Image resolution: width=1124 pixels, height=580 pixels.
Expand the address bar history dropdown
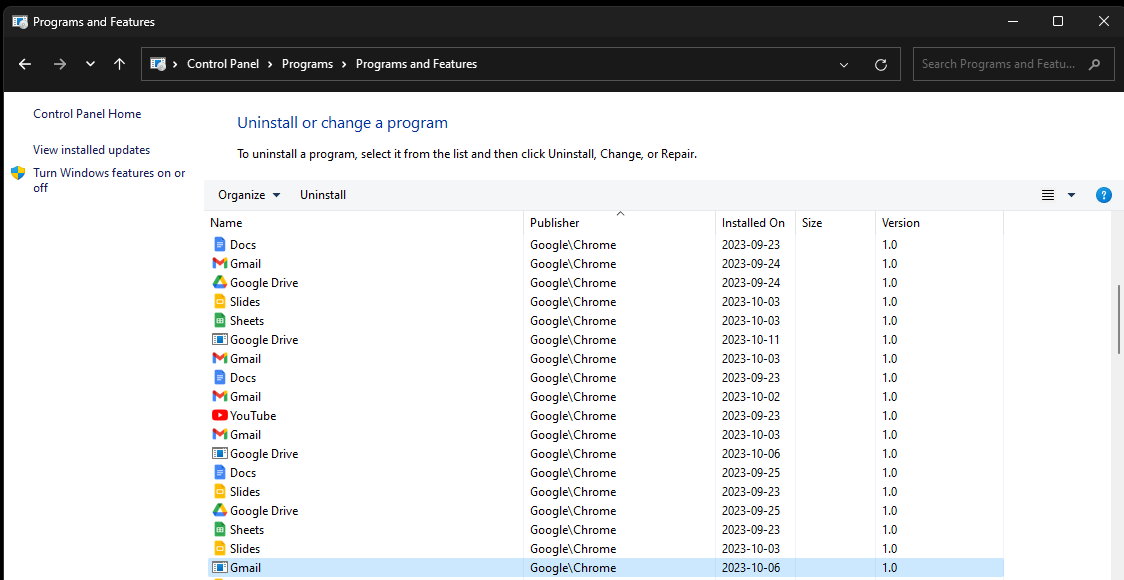coord(845,64)
